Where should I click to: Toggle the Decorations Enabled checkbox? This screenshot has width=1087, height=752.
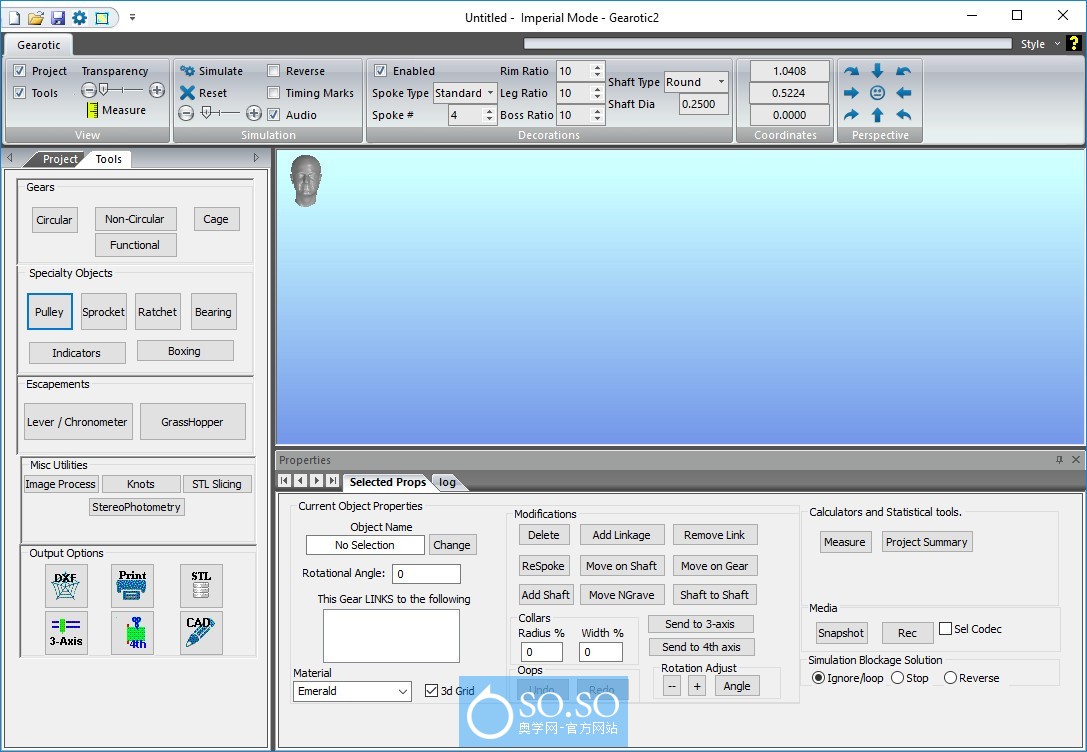tap(380, 71)
